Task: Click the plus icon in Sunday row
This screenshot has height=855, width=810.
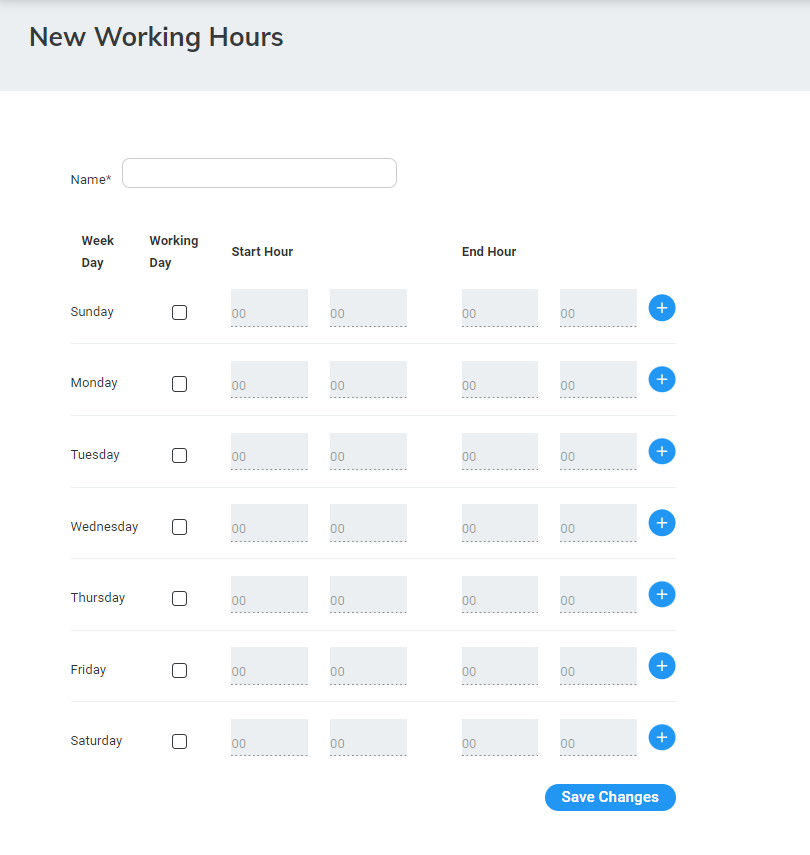Action: 662,308
